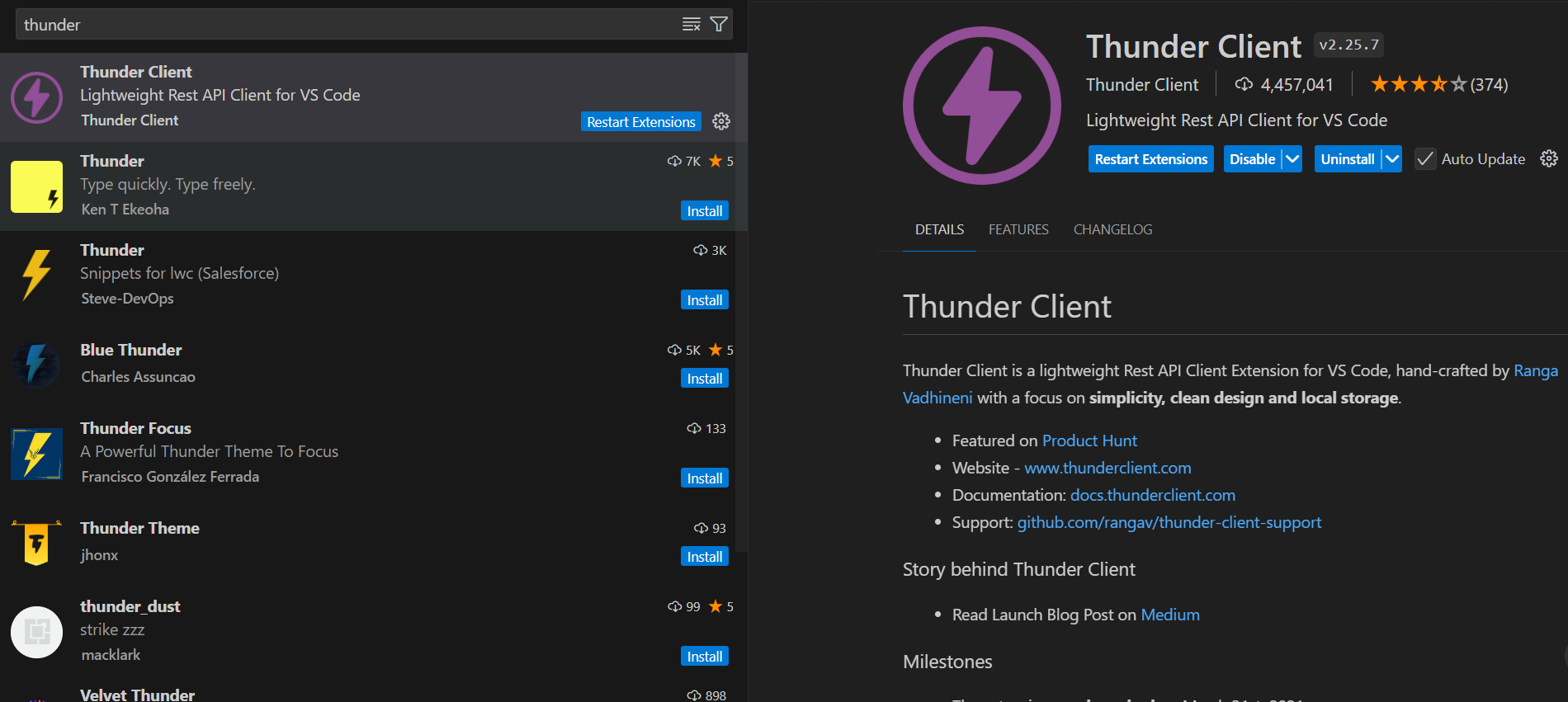Select the Thunder Theme banner icon
1568x702 pixels.
(x=36, y=543)
